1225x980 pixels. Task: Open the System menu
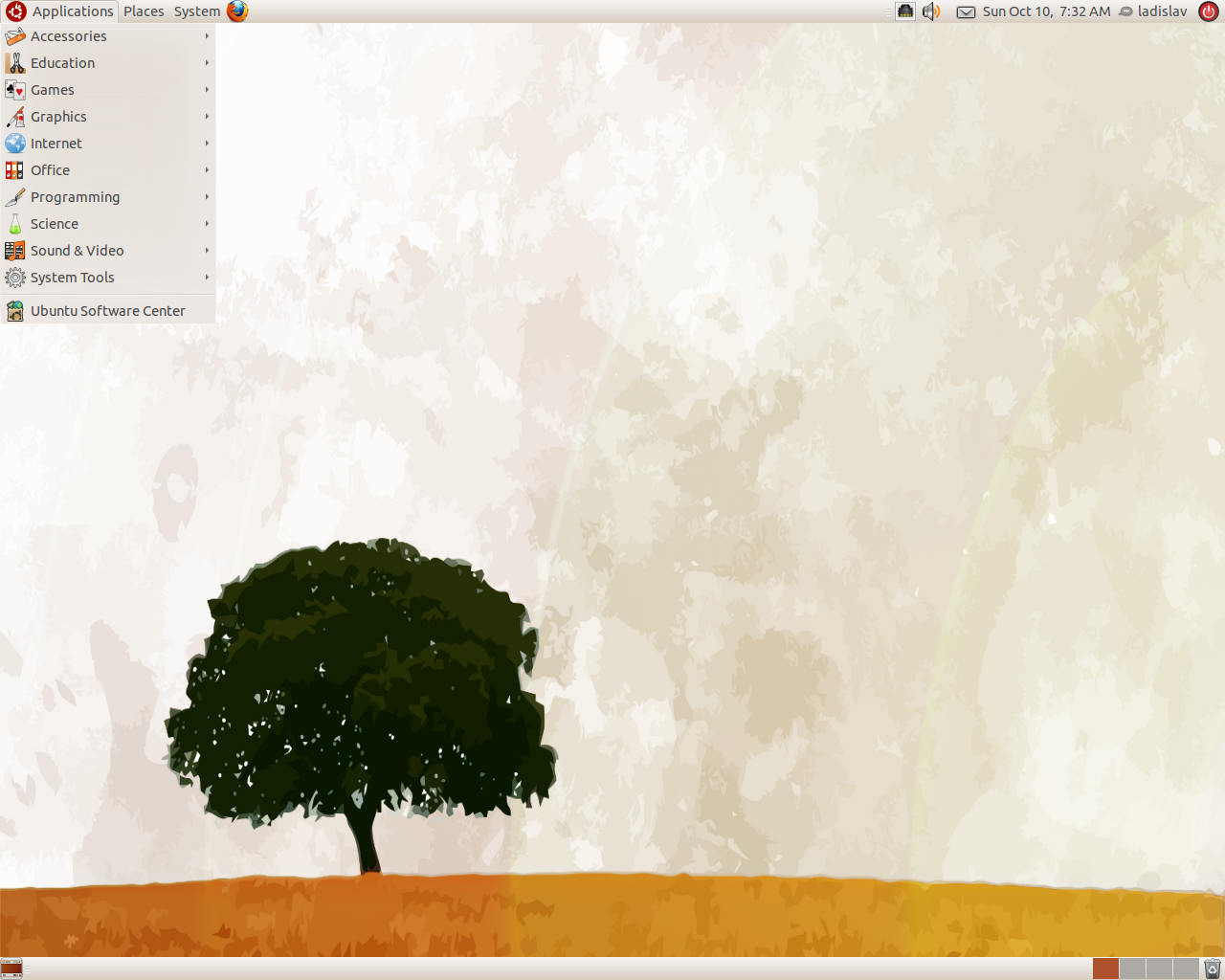[x=197, y=11]
